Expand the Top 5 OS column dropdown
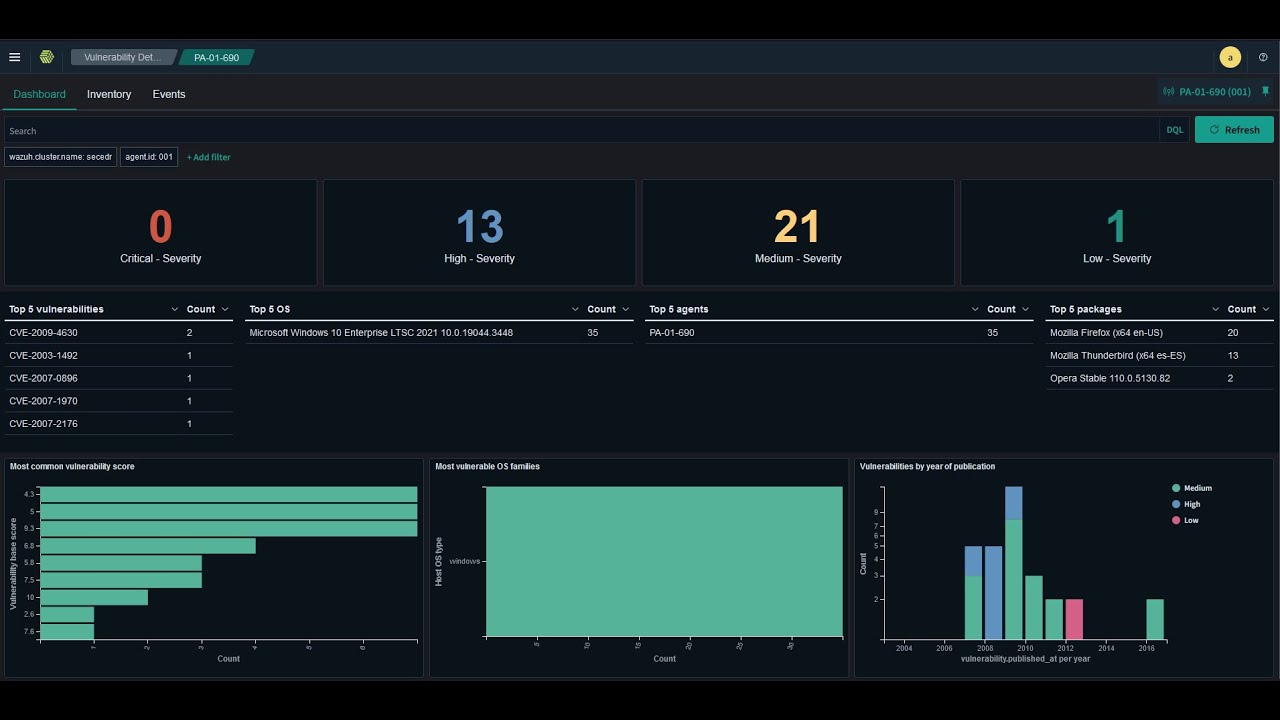The width and height of the screenshot is (1280, 720). (x=575, y=310)
